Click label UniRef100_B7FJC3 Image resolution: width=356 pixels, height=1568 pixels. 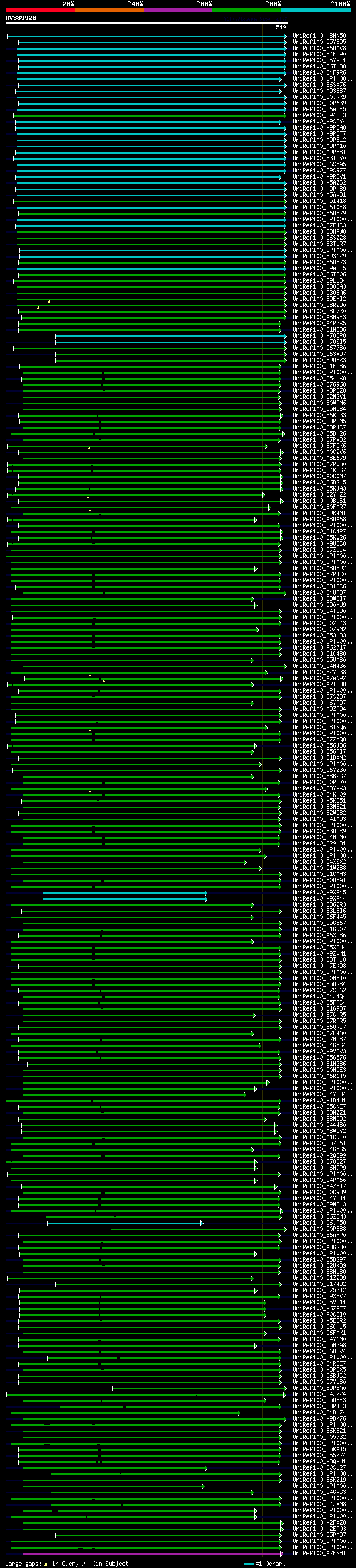point(319,225)
